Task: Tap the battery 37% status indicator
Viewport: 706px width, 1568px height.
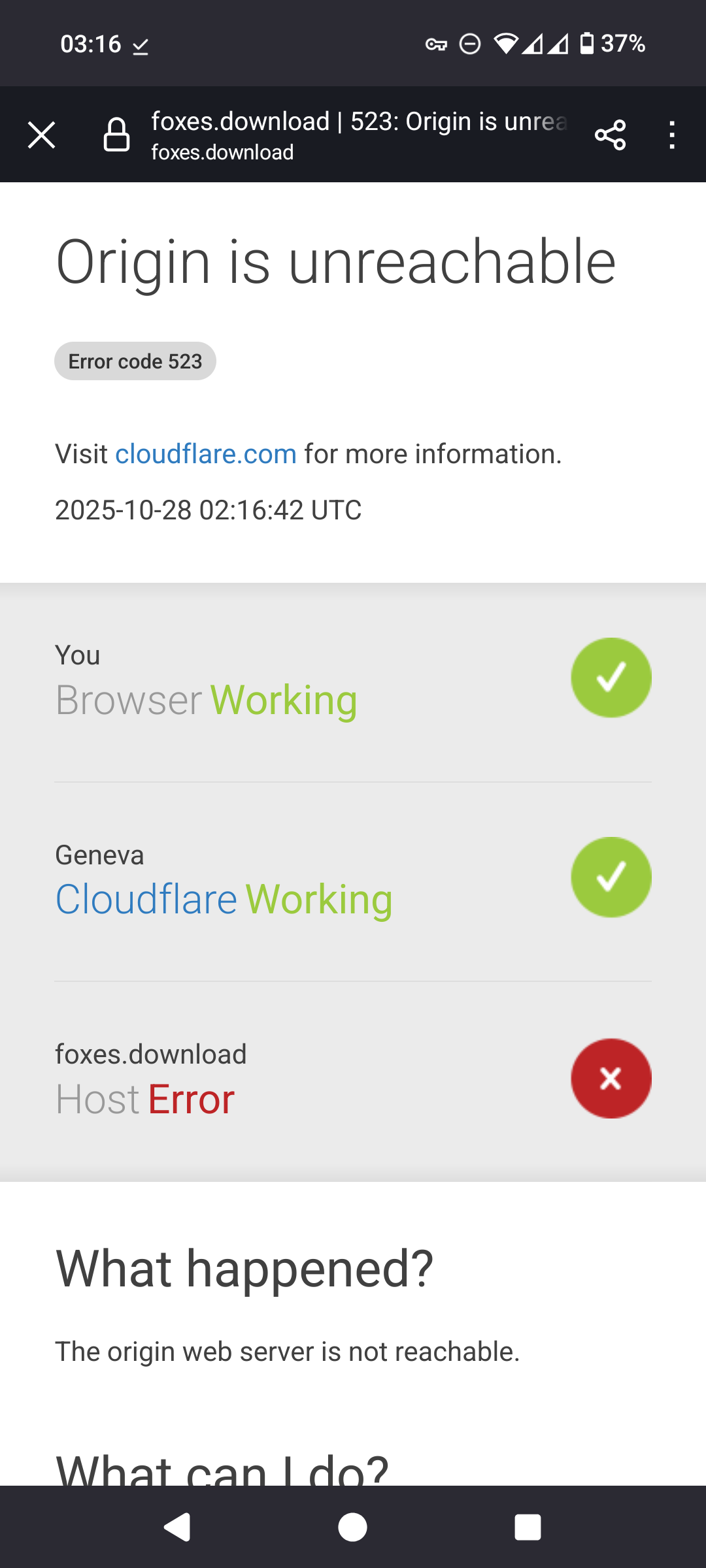Action: [x=613, y=44]
